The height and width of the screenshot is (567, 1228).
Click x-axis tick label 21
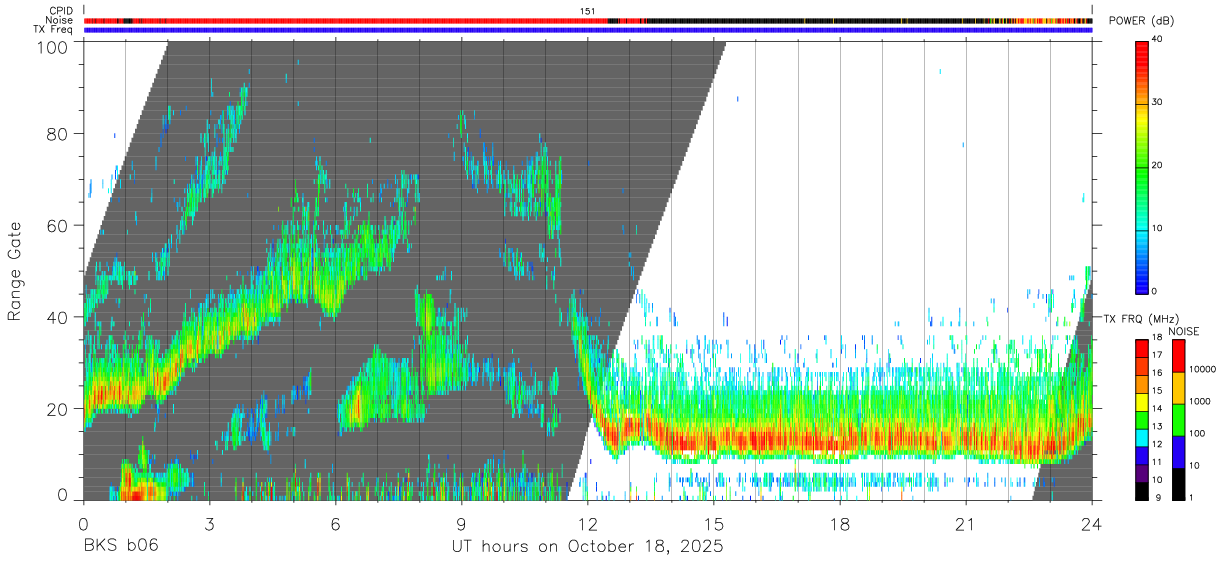click(x=966, y=523)
